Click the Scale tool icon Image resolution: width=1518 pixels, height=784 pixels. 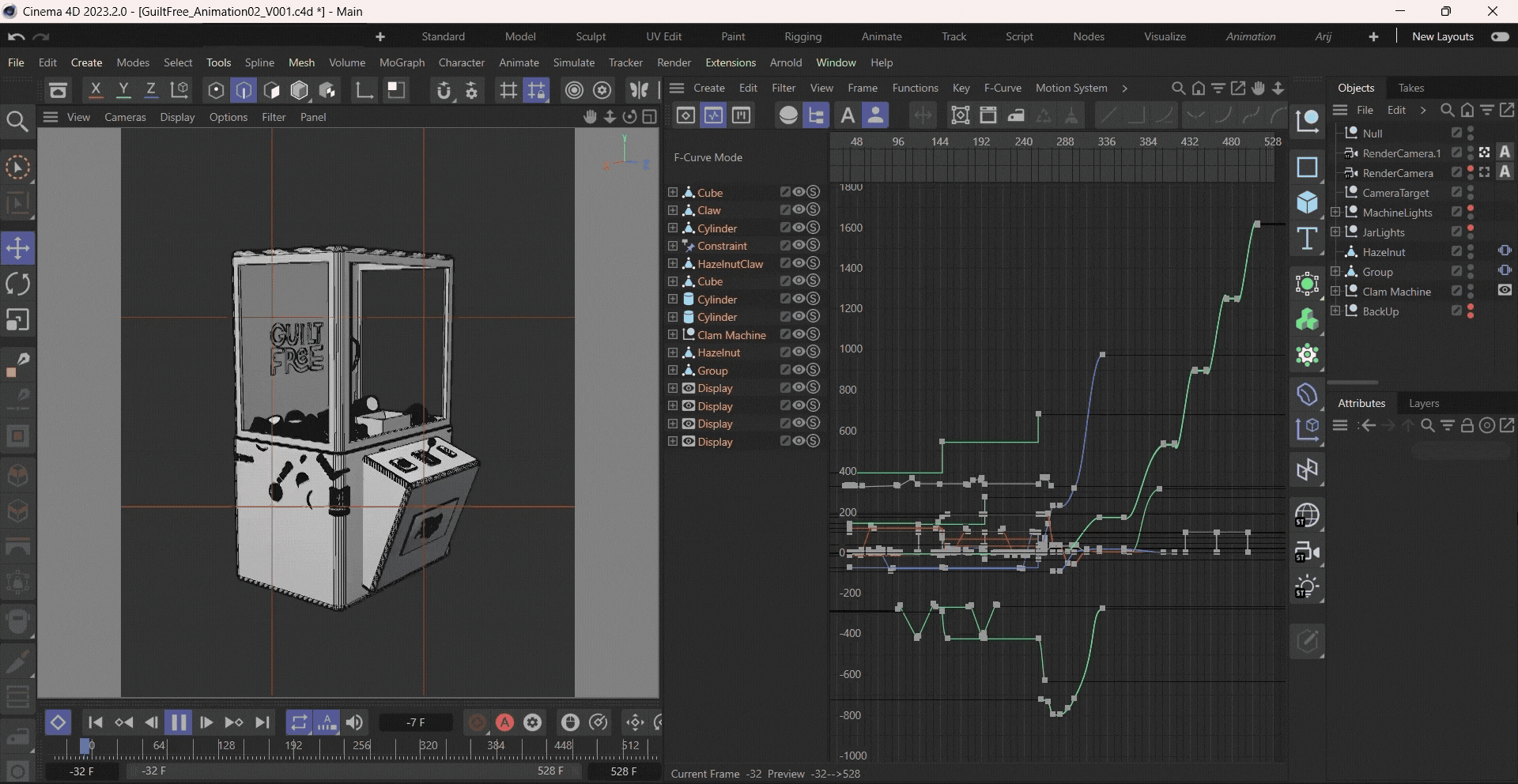[17, 320]
